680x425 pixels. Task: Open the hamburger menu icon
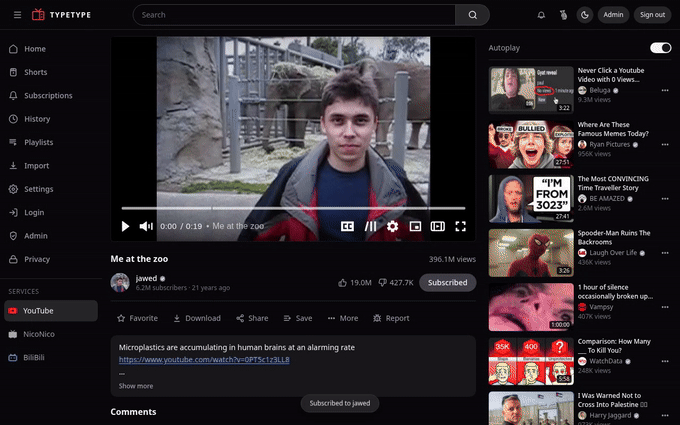pos(17,15)
